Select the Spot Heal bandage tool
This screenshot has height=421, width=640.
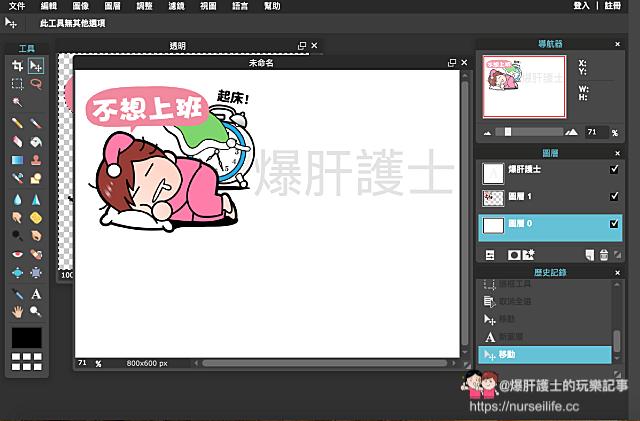(x=36, y=254)
